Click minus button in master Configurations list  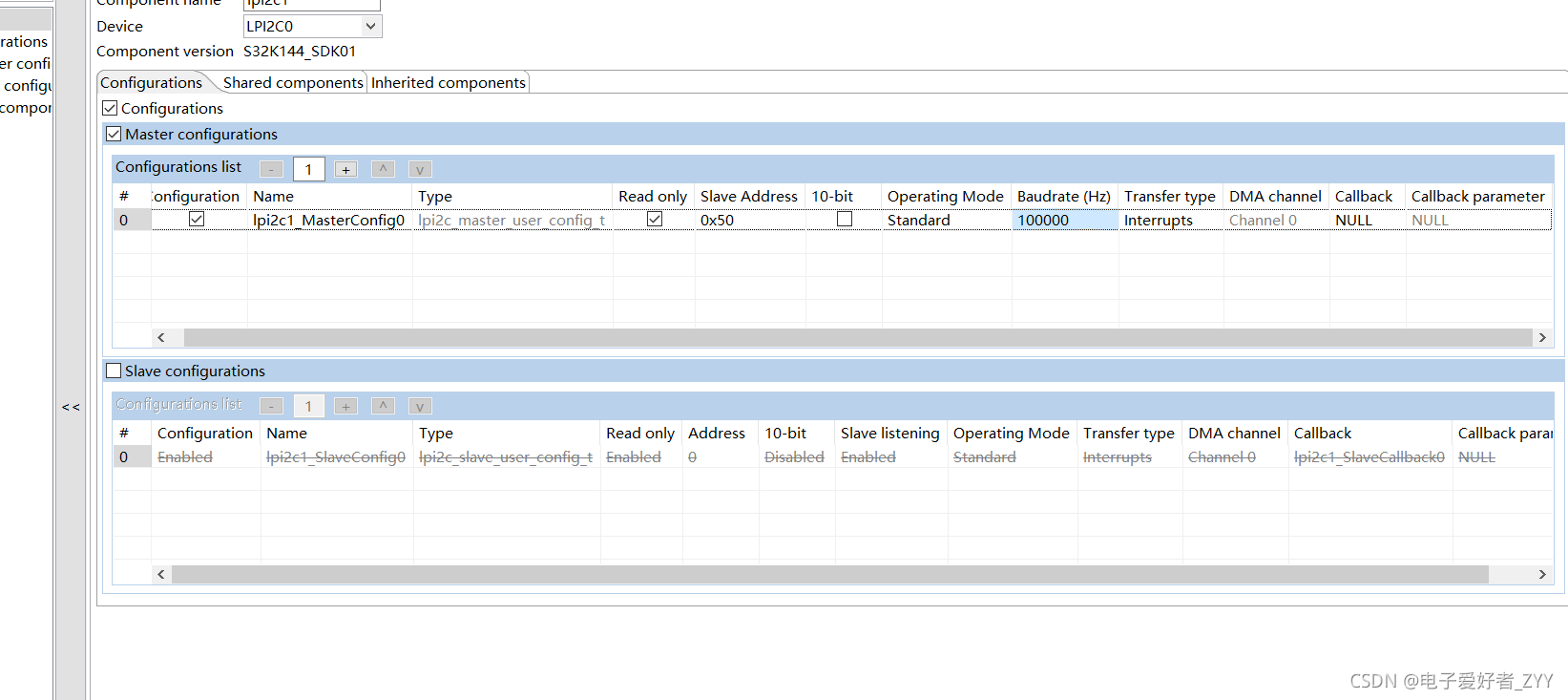coord(271,169)
